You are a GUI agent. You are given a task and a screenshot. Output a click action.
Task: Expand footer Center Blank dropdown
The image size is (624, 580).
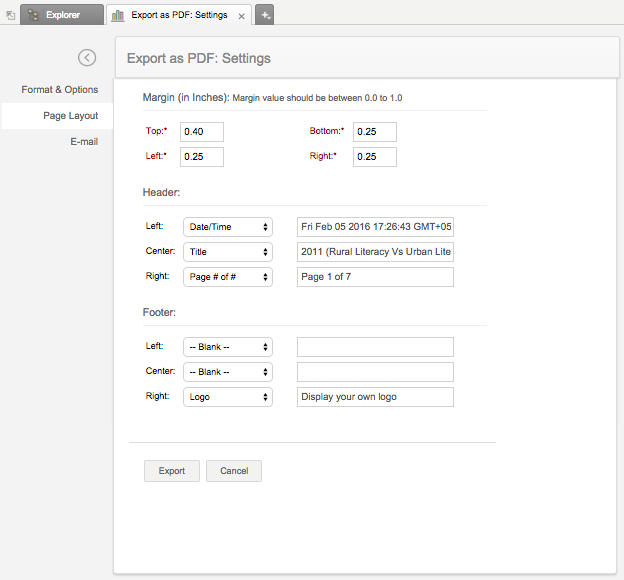228,372
